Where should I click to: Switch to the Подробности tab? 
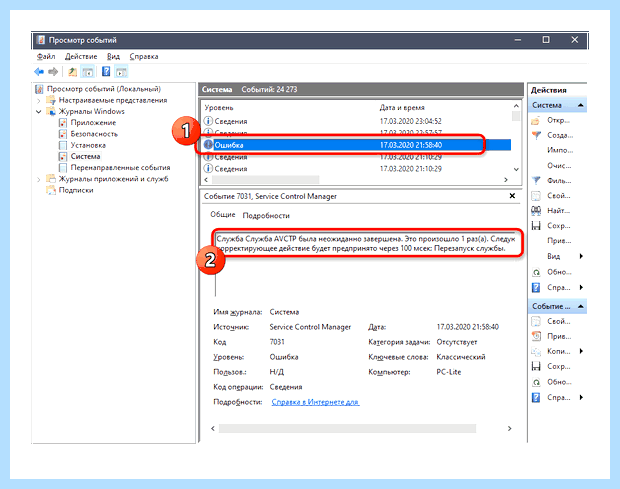(x=266, y=215)
